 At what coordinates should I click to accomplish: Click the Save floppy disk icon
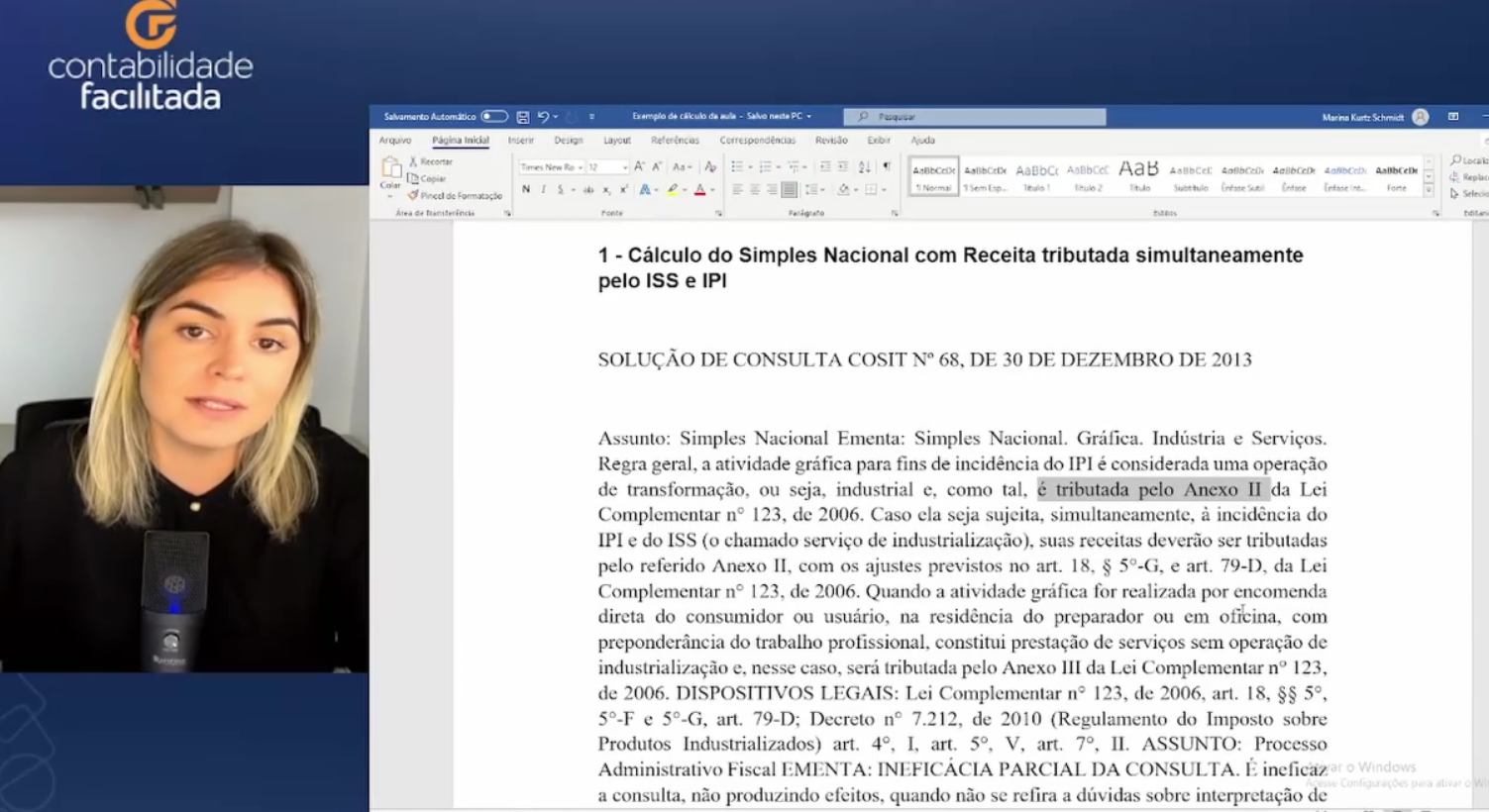(523, 117)
